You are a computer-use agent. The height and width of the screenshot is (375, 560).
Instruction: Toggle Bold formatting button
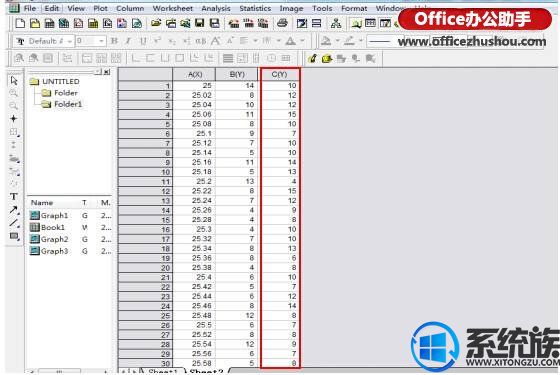[114, 41]
